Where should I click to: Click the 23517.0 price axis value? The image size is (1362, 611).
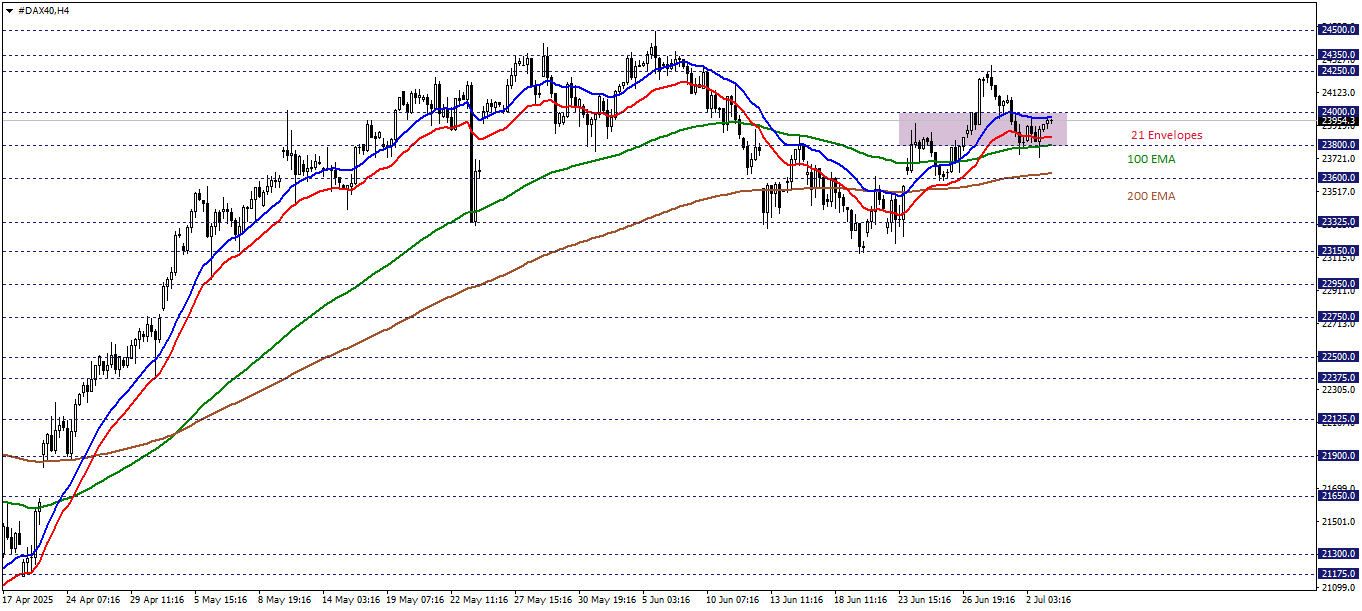point(1338,191)
